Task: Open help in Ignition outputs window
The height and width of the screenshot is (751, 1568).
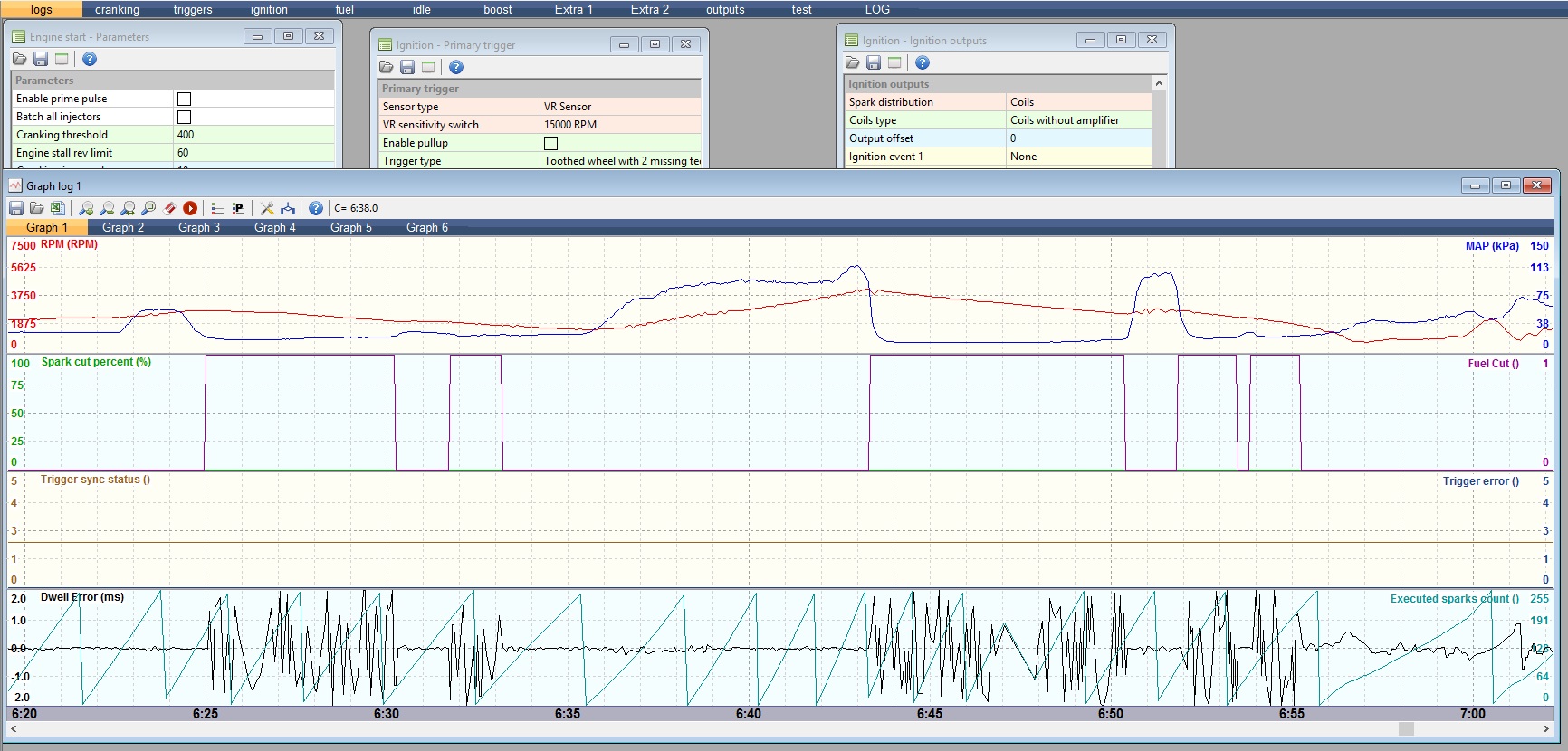Action: tap(922, 62)
